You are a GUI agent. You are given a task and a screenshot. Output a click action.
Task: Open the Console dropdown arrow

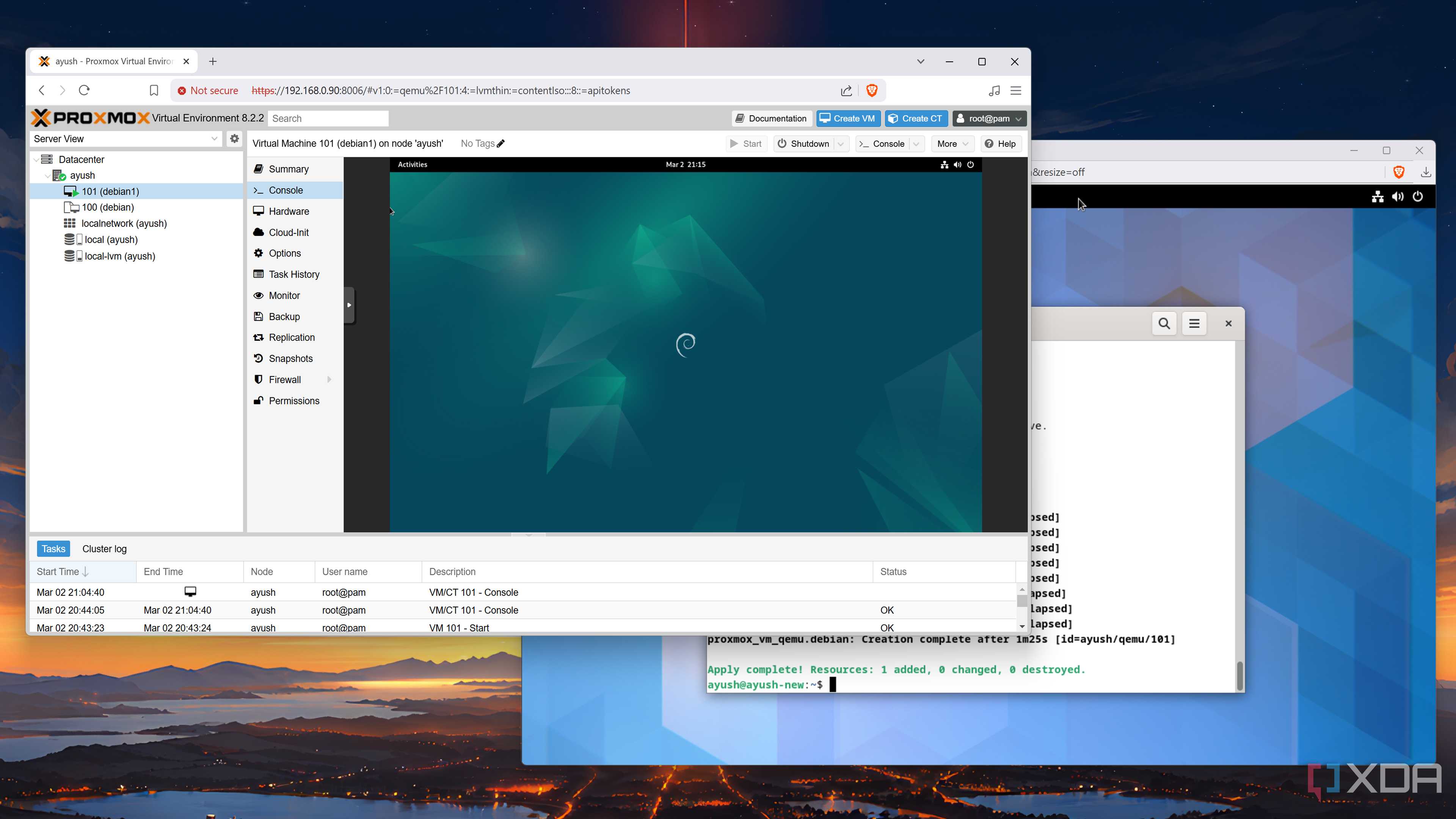(x=916, y=144)
